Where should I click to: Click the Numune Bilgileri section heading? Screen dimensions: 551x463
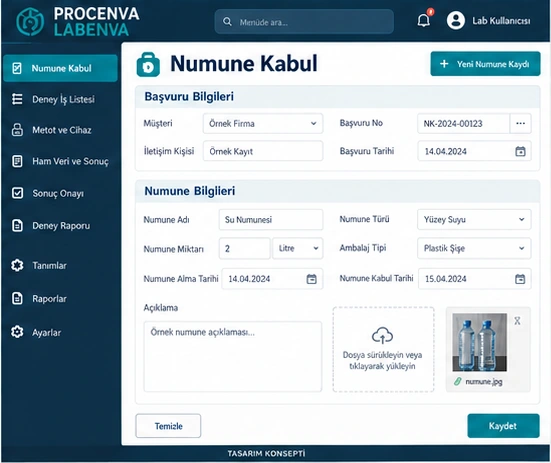point(190,191)
